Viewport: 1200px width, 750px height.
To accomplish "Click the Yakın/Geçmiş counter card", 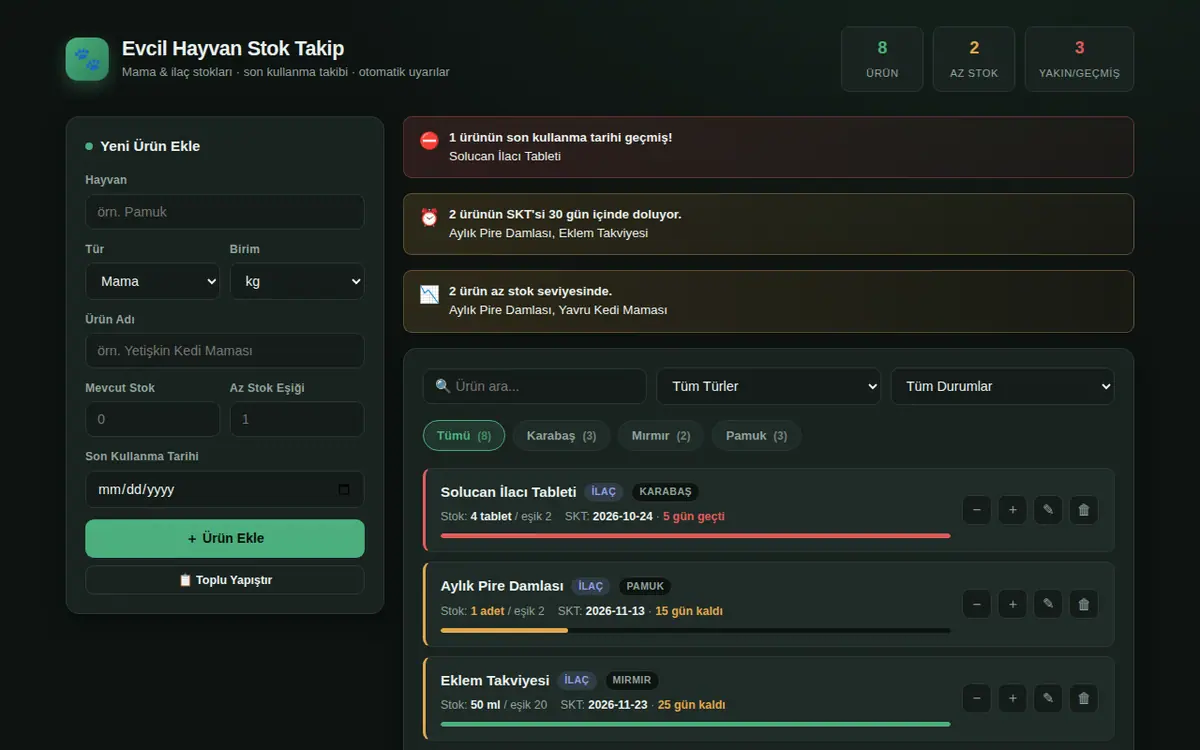I will pos(1079,59).
